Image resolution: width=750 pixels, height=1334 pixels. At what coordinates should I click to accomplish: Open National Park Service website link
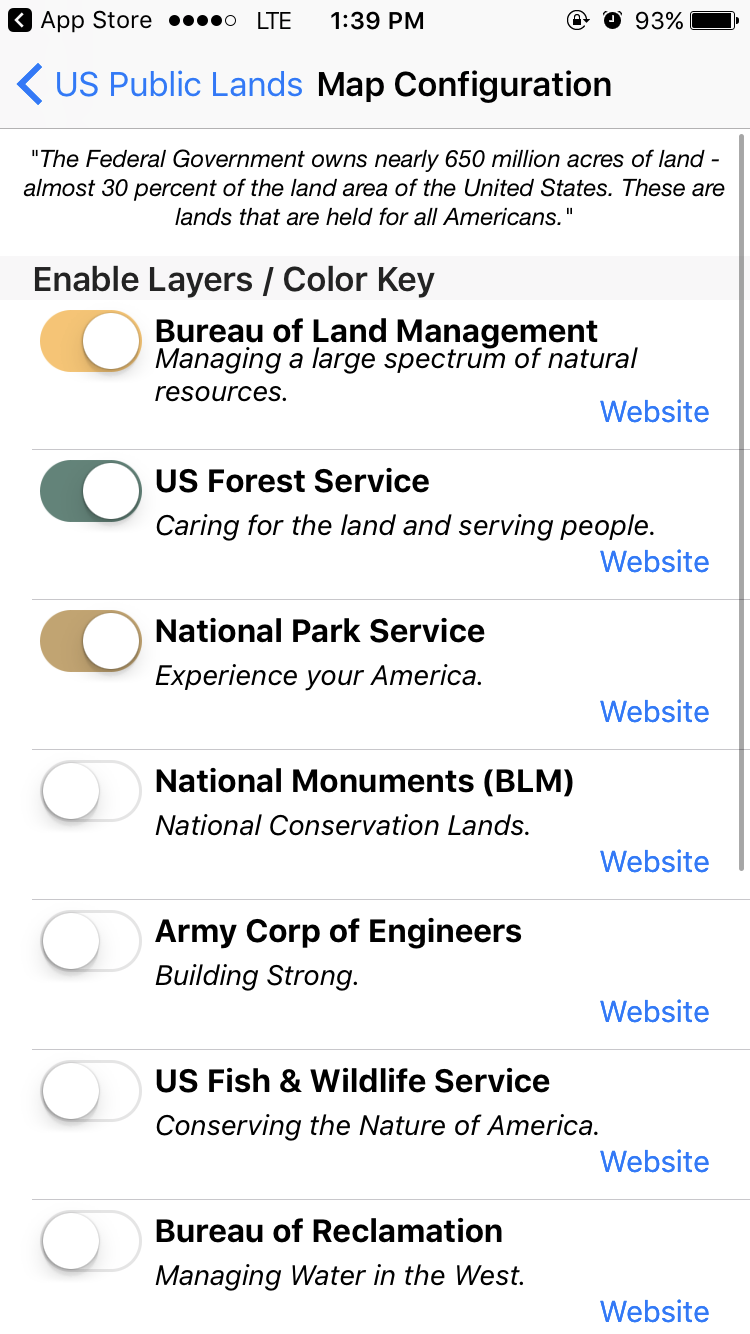(654, 712)
